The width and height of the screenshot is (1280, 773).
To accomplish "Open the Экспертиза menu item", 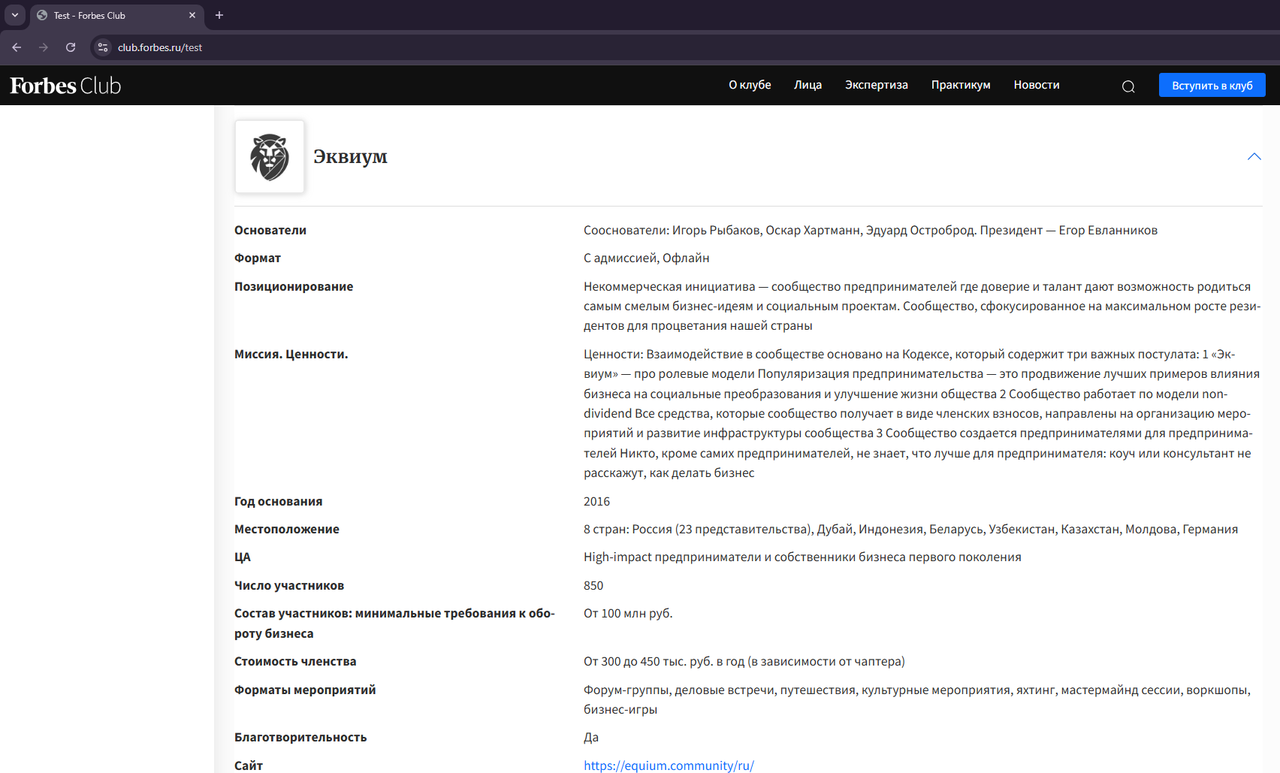I will [x=876, y=85].
